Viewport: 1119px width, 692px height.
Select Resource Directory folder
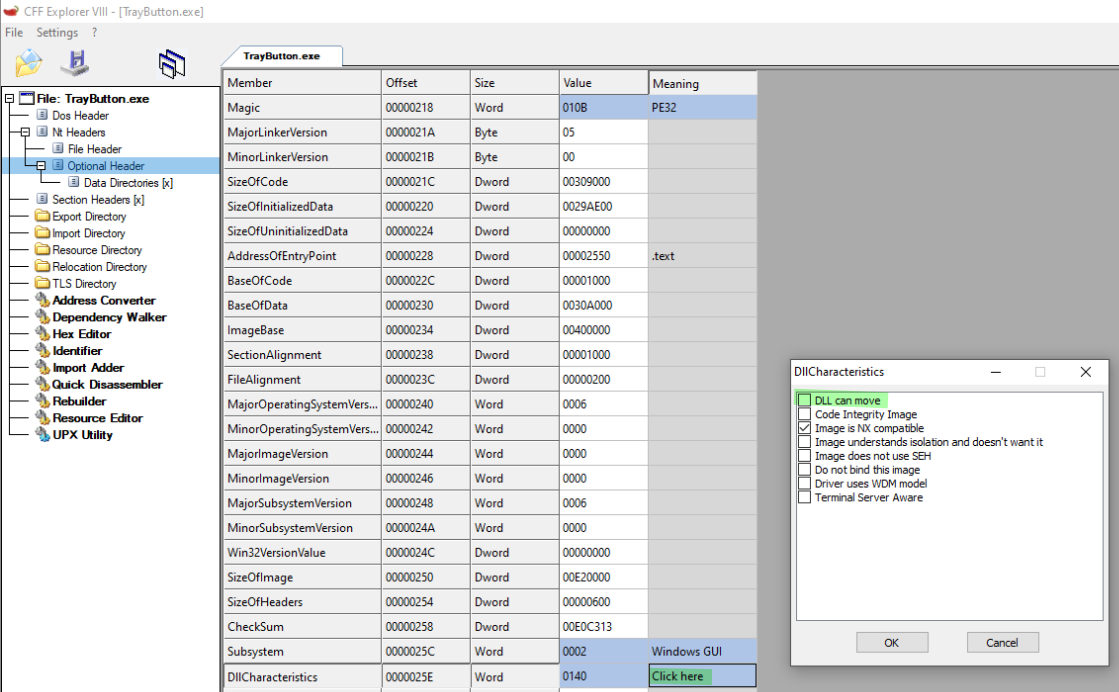[x=96, y=250]
